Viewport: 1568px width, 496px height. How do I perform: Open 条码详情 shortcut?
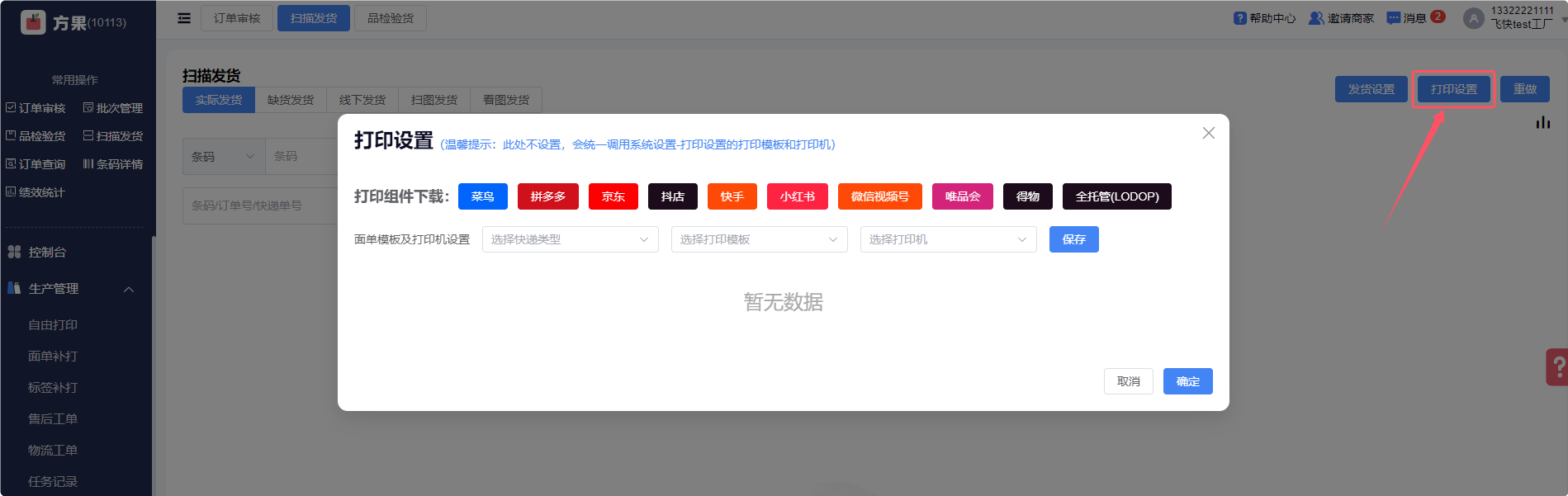(113, 164)
